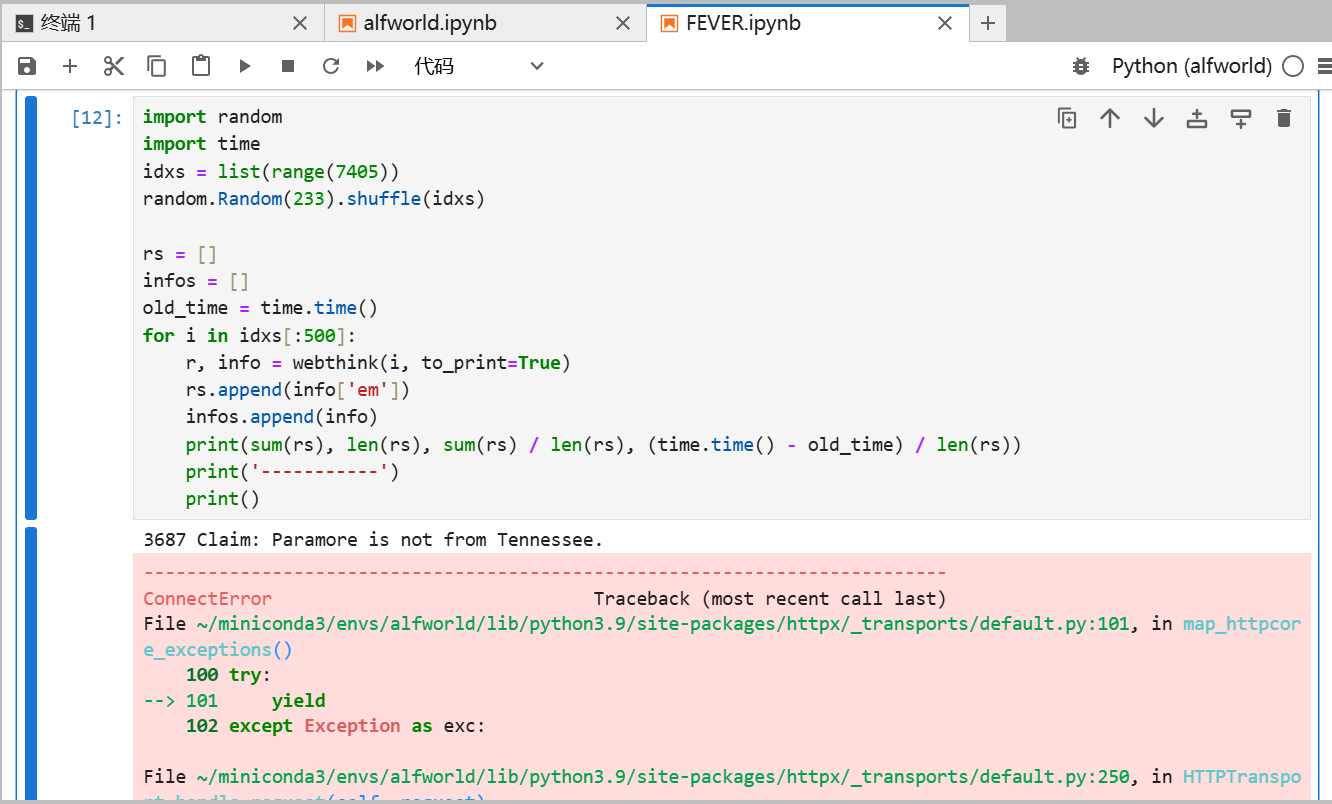The width and height of the screenshot is (1332, 804).
Task: Move the cell up
Action: click(1110, 117)
